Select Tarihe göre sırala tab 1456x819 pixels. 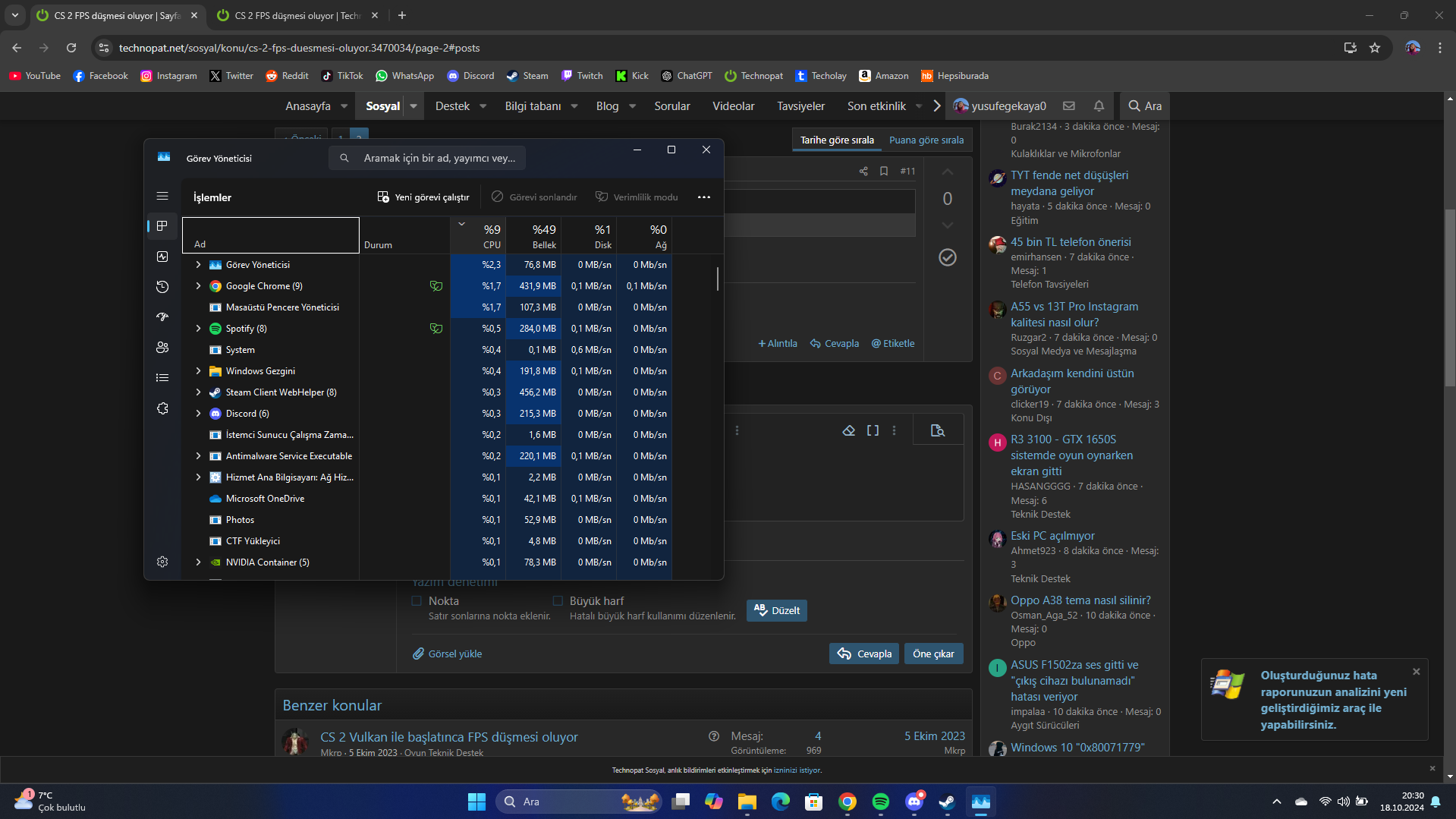pos(837,140)
